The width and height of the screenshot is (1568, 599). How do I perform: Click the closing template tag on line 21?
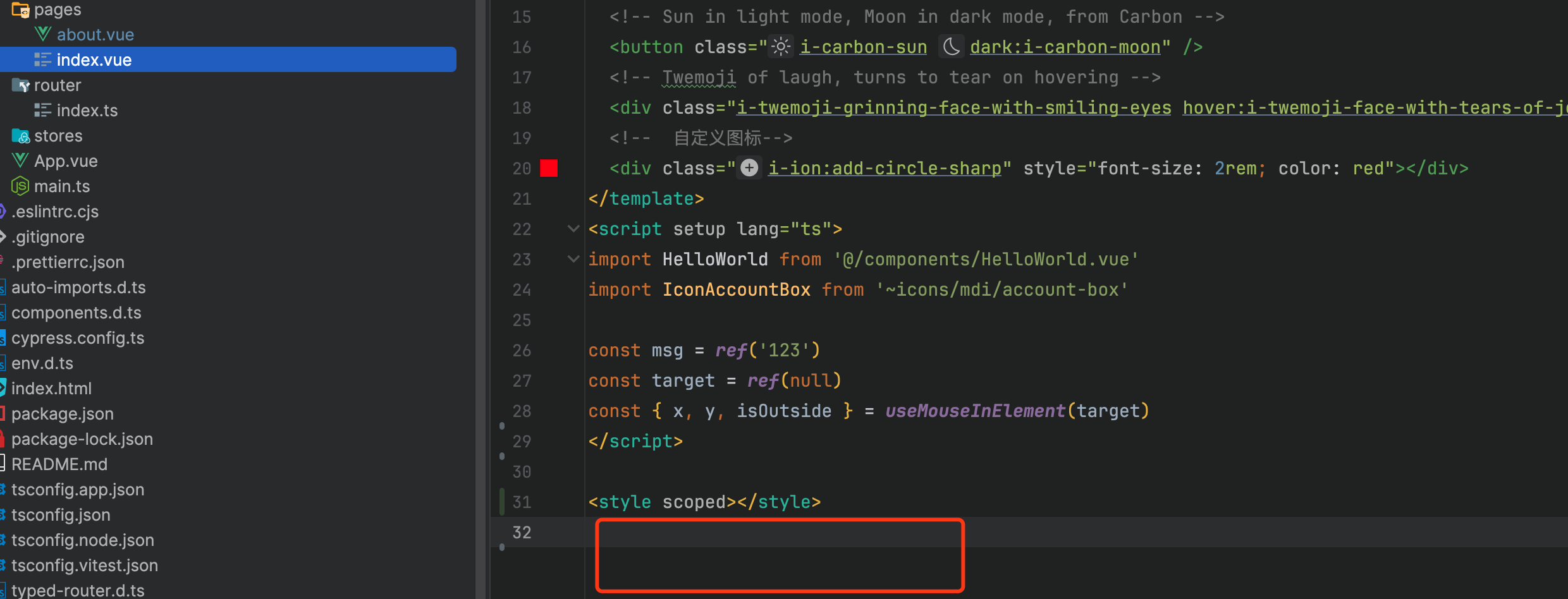click(x=646, y=198)
